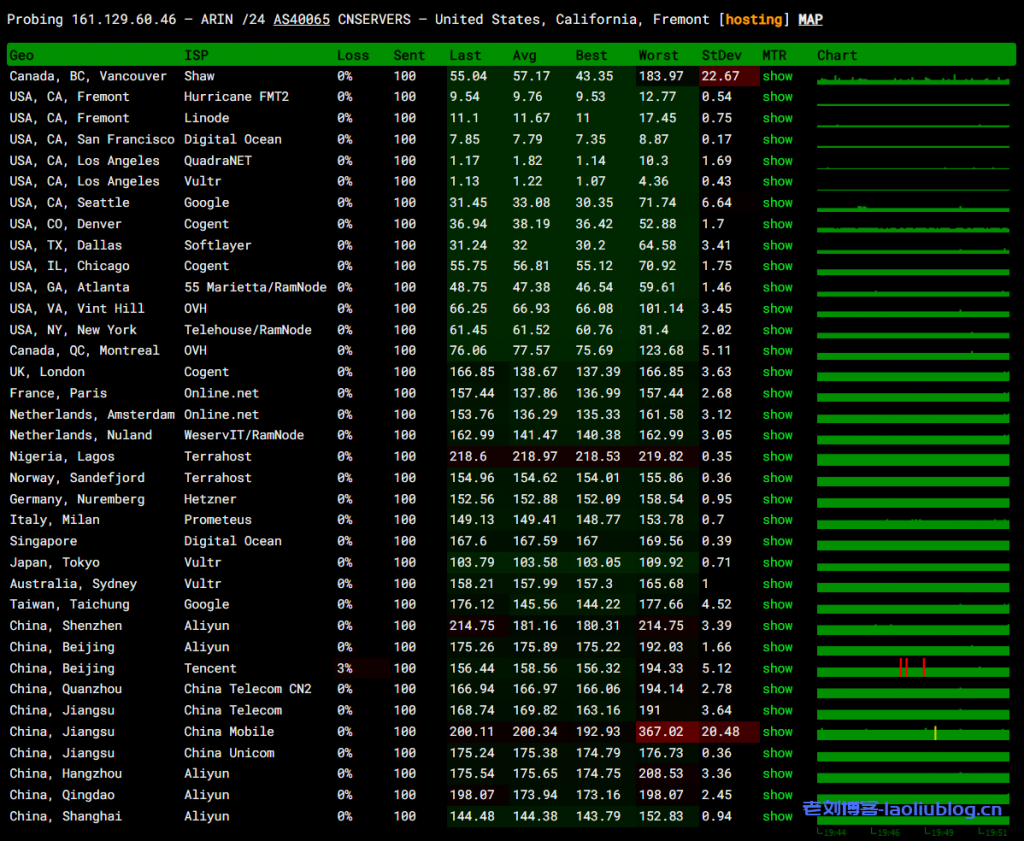Click the StDev column header
The width and height of the screenshot is (1024, 841).
coord(722,56)
